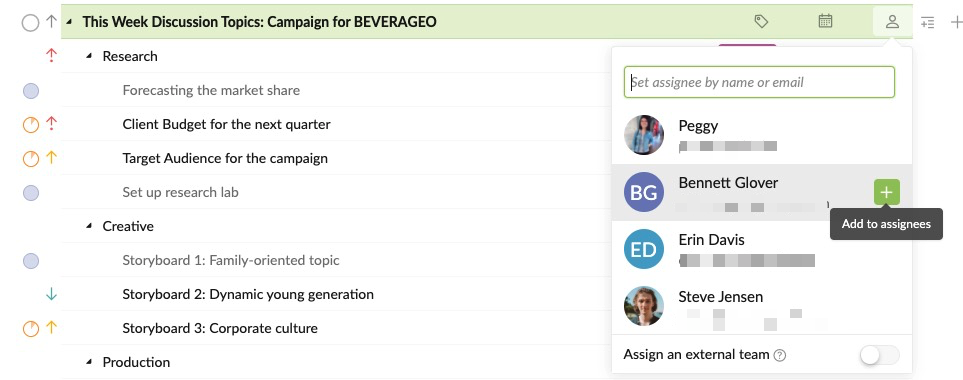Click the Creative section title
Image resolution: width=963 pixels, height=380 pixels.
128,226
